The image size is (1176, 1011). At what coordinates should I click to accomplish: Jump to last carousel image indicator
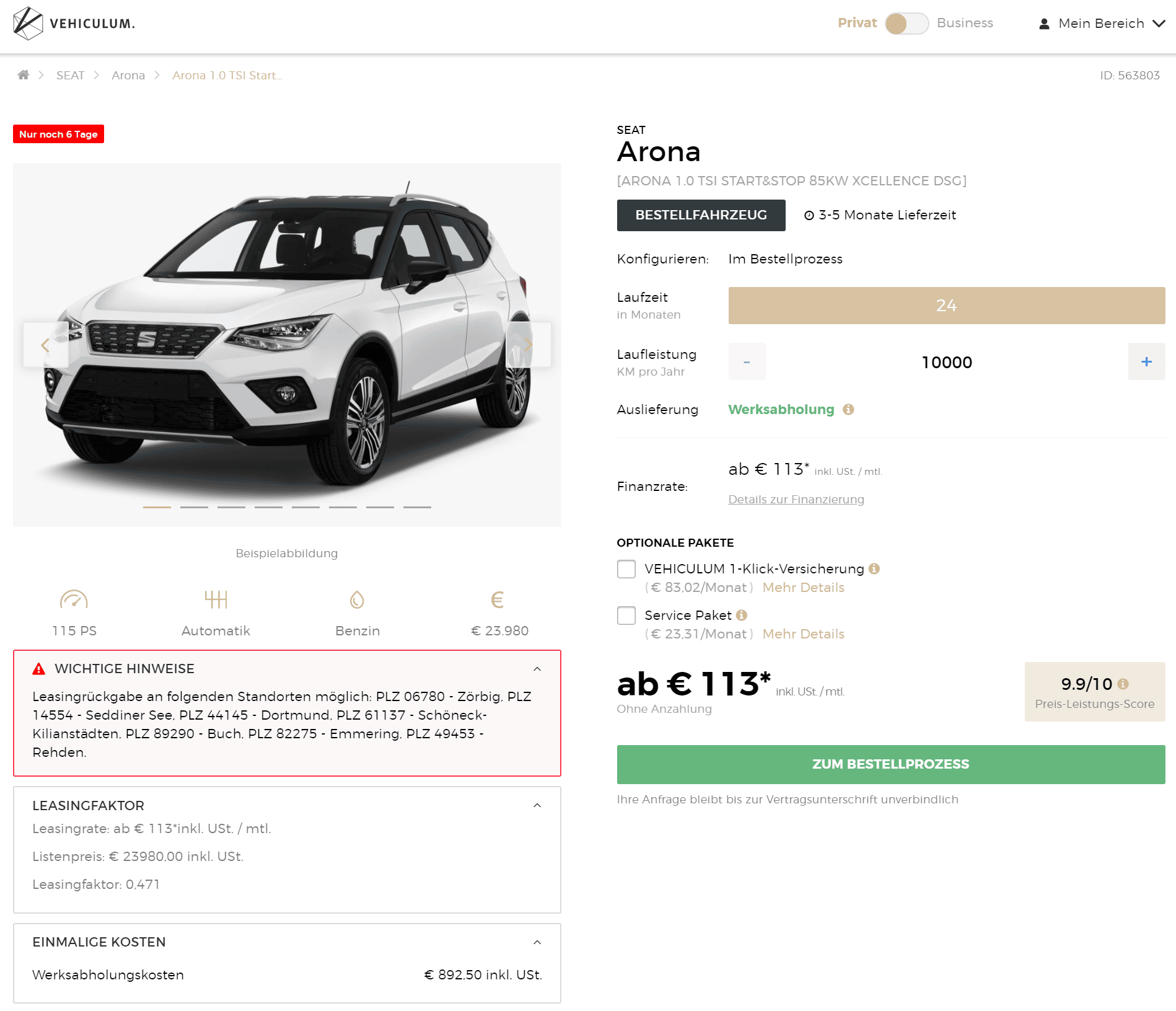[x=417, y=507]
